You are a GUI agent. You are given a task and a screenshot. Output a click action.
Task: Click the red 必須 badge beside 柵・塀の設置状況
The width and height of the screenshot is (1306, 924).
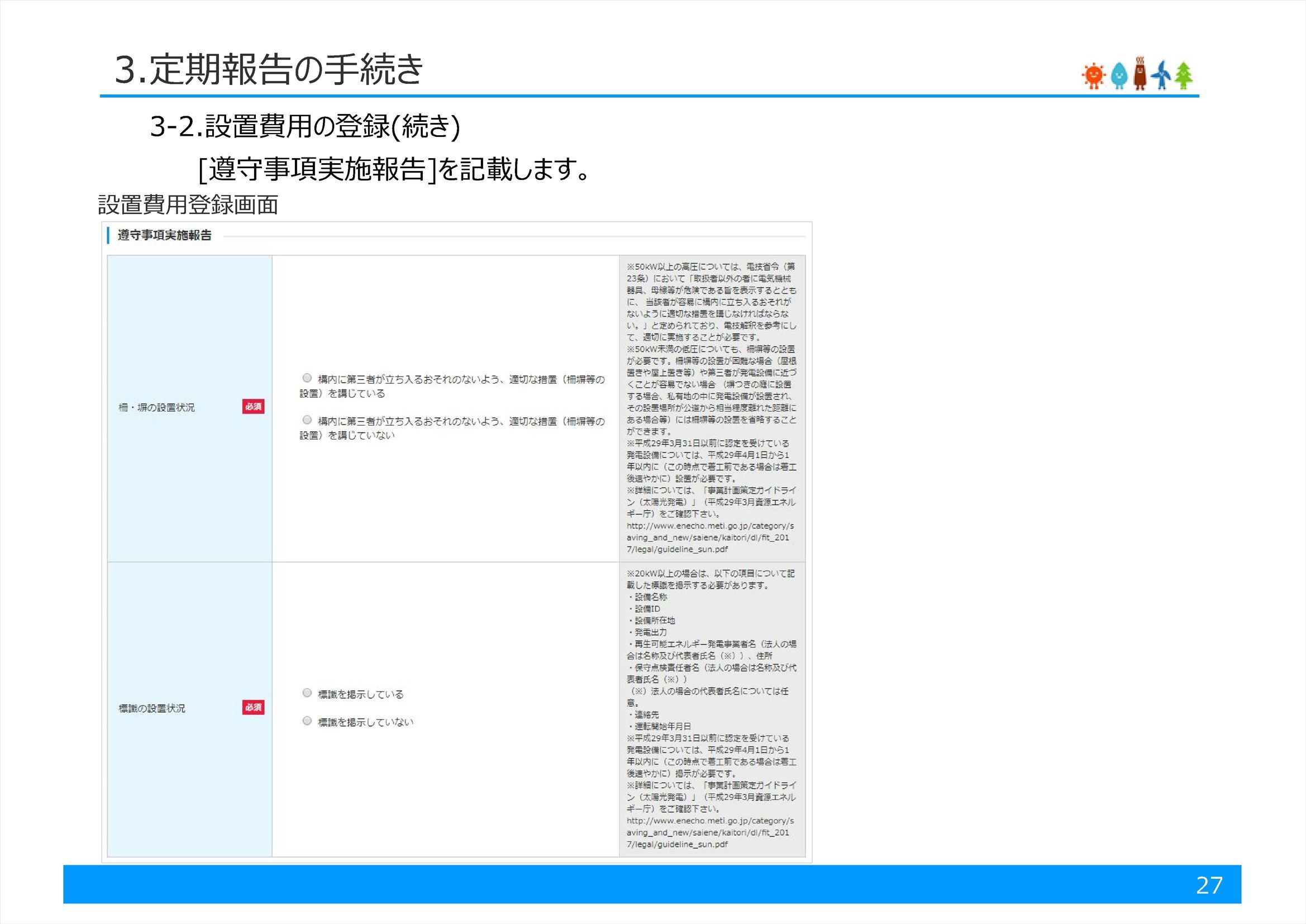254,407
